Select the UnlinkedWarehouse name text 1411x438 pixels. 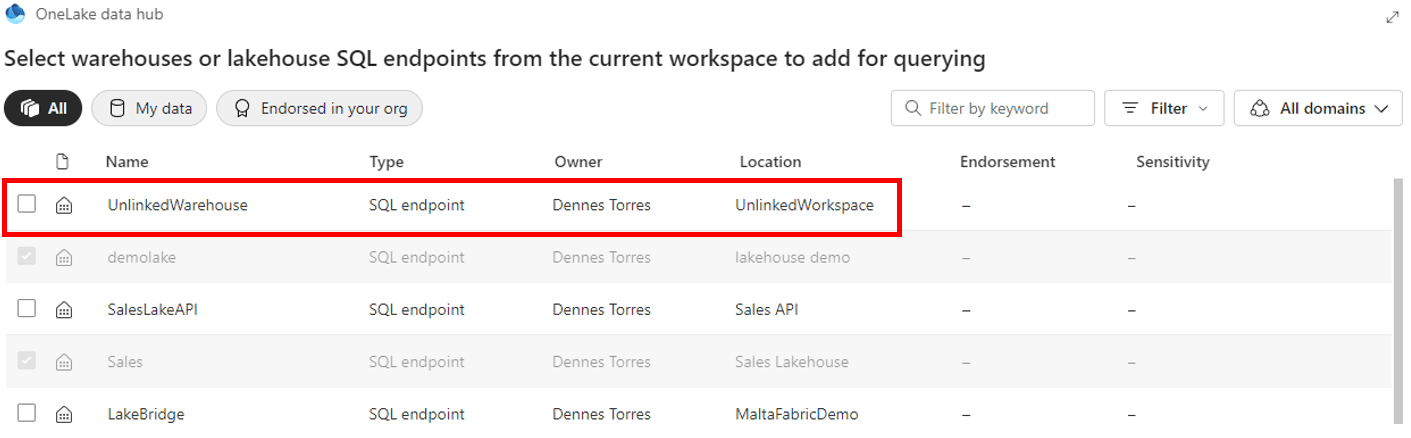[x=177, y=205]
